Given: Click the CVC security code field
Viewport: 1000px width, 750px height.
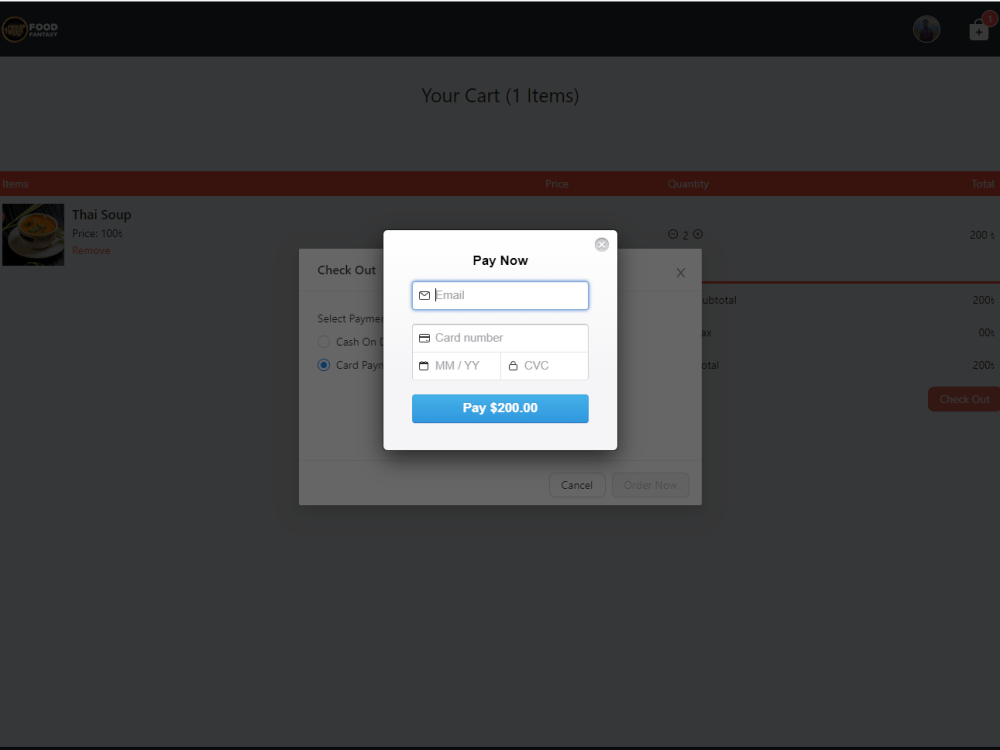Looking at the screenshot, I should point(545,366).
